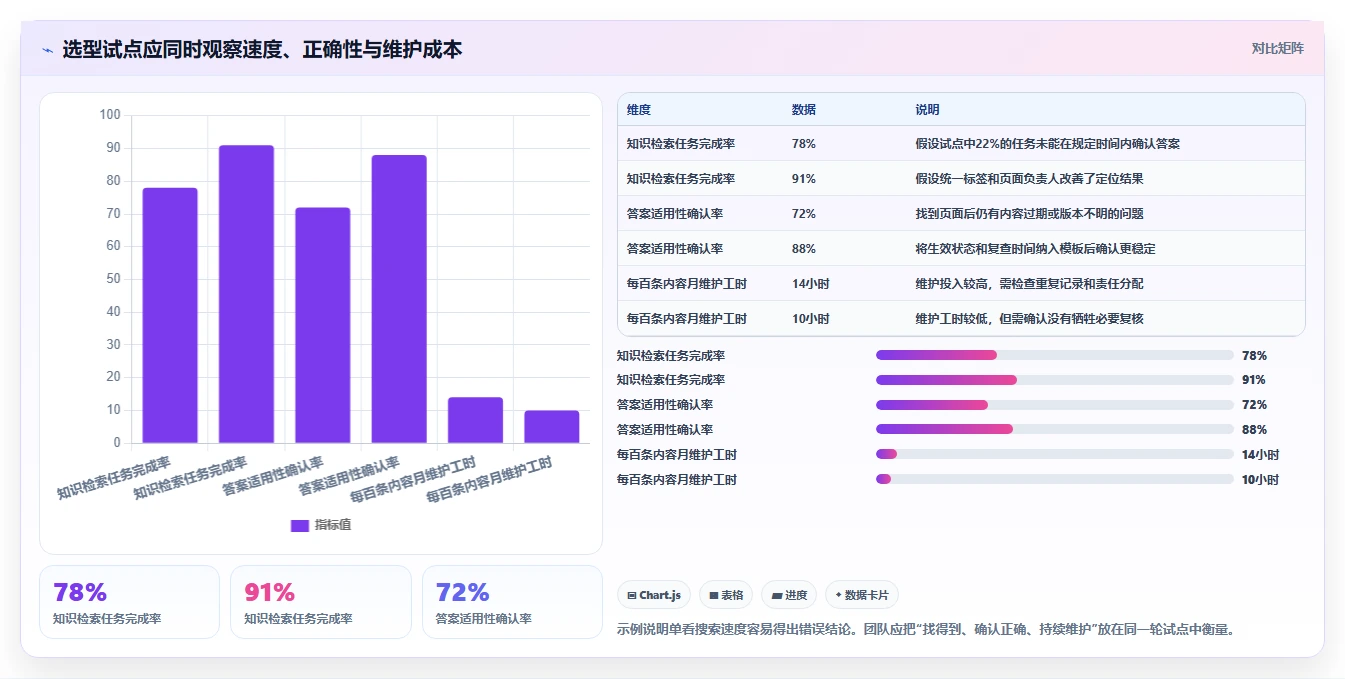The width and height of the screenshot is (1345, 679).
Task: Click the 14小时 value ending its progress row
Action: [1260, 455]
